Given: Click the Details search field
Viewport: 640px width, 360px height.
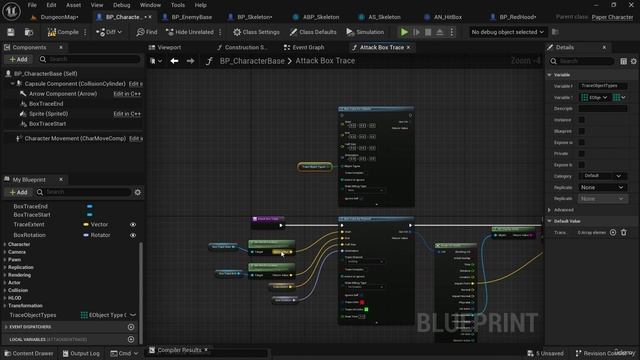Looking at the screenshot, I should (582, 61).
